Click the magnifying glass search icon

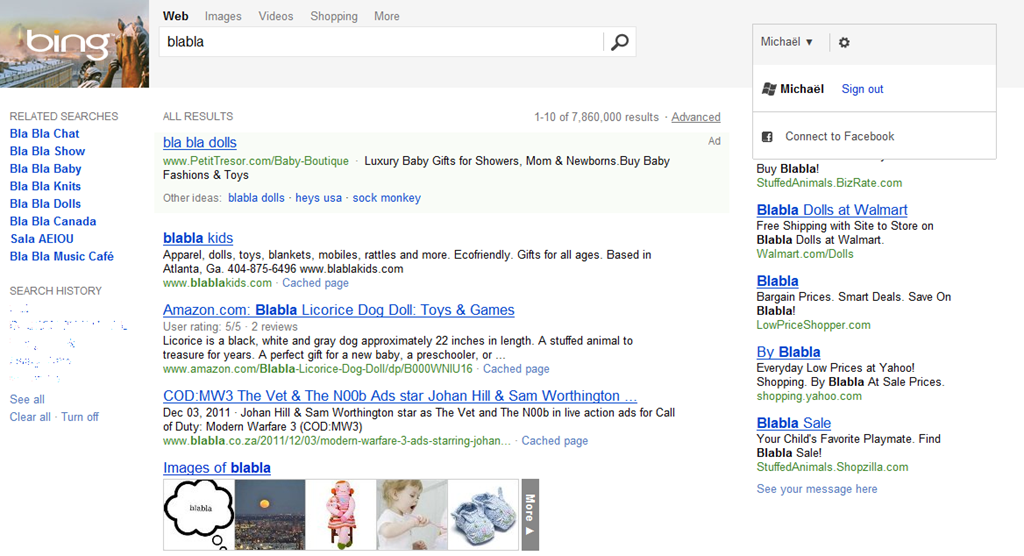click(x=619, y=42)
